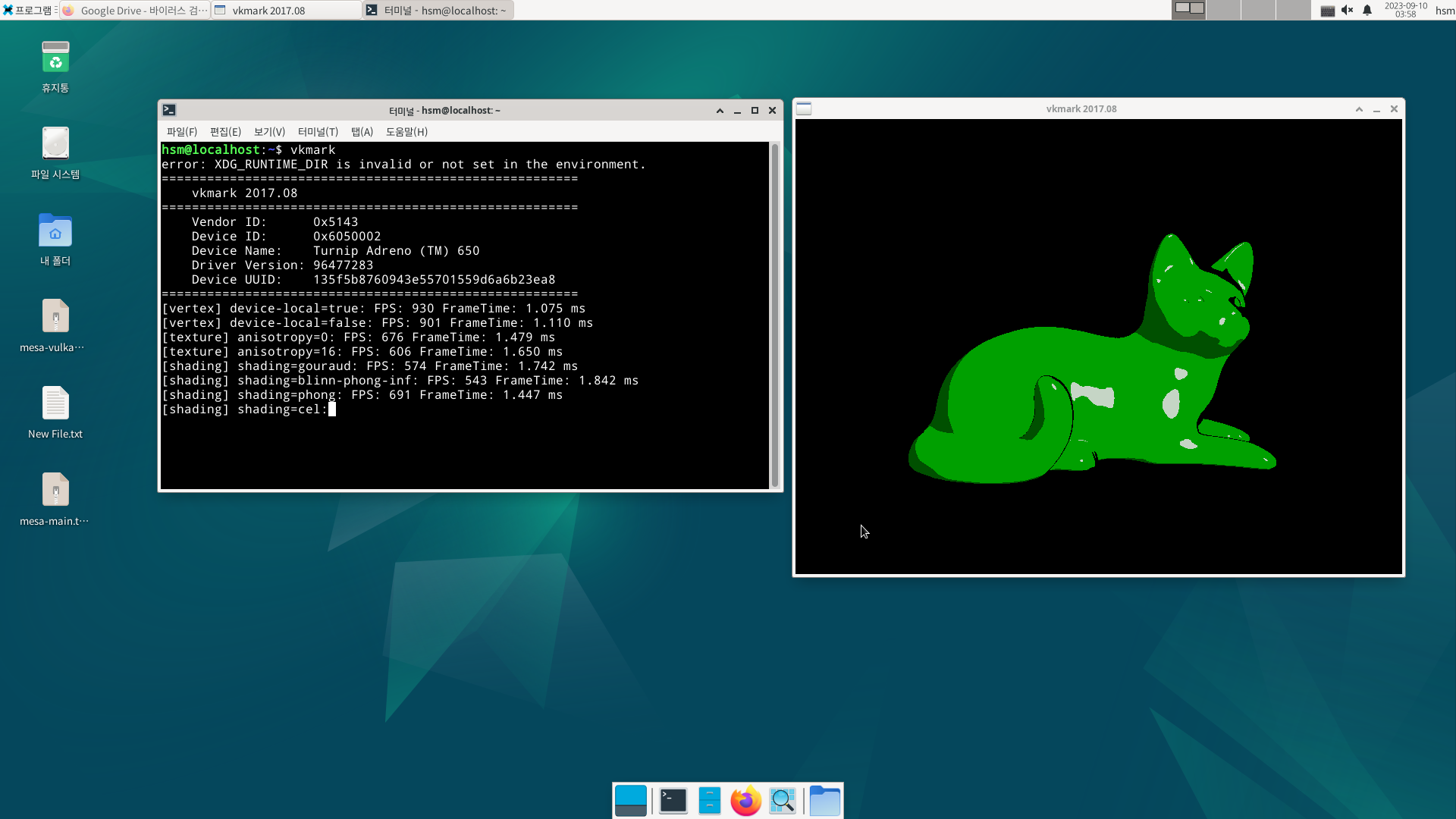Open the 터미널(T) menu
Image resolution: width=1456 pixels, height=819 pixels.
tap(318, 131)
